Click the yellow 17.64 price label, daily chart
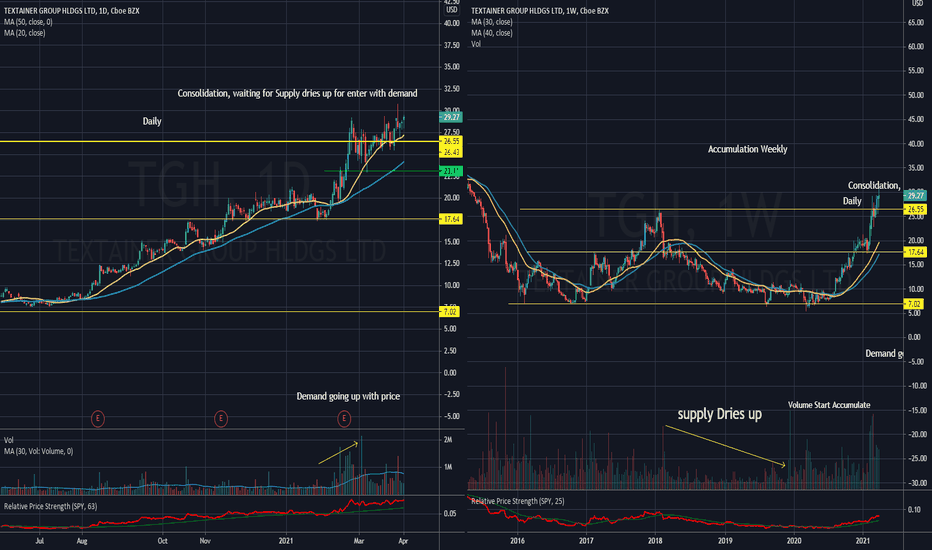 (451, 219)
